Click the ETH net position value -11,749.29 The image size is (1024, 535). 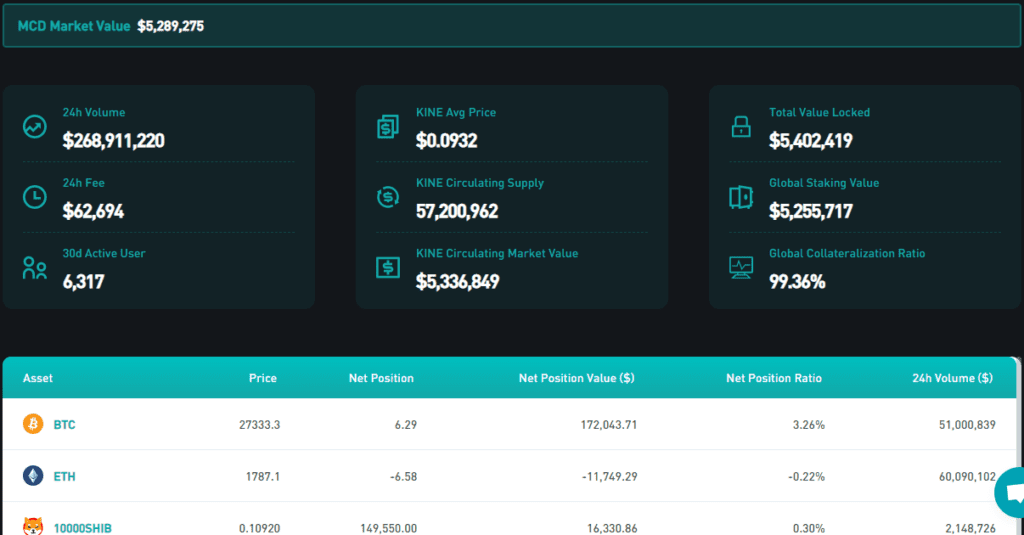point(610,477)
